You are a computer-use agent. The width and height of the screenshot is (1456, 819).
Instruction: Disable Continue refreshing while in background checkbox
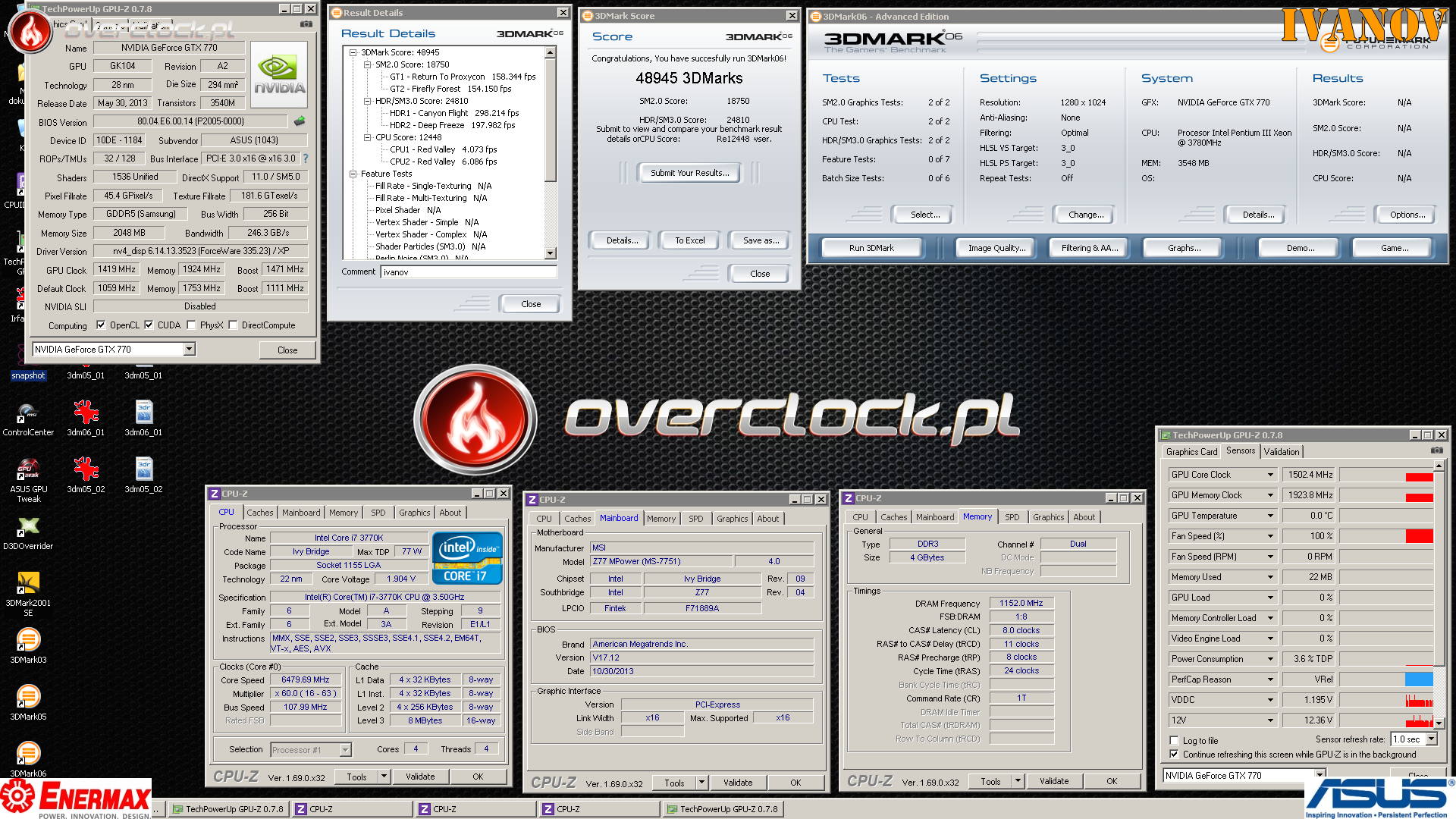(x=1174, y=755)
